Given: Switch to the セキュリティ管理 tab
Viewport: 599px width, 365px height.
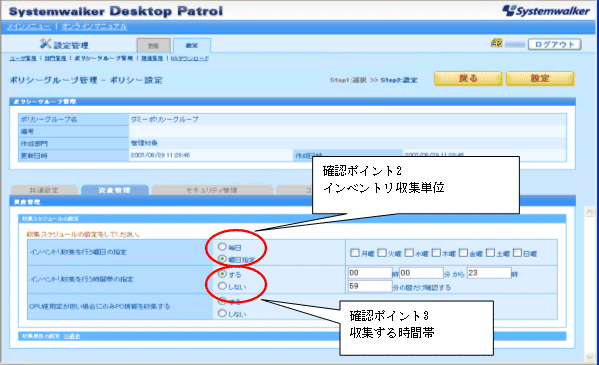Looking at the screenshot, I should (212, 190).
